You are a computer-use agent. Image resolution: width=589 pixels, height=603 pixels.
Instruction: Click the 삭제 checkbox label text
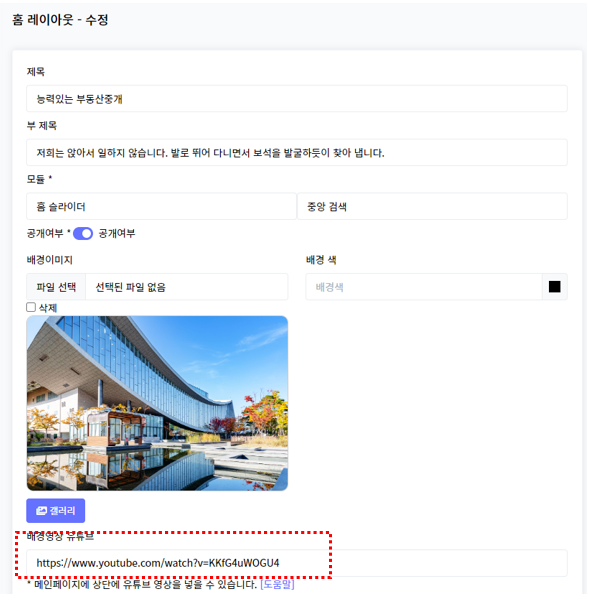coord(48,308)
